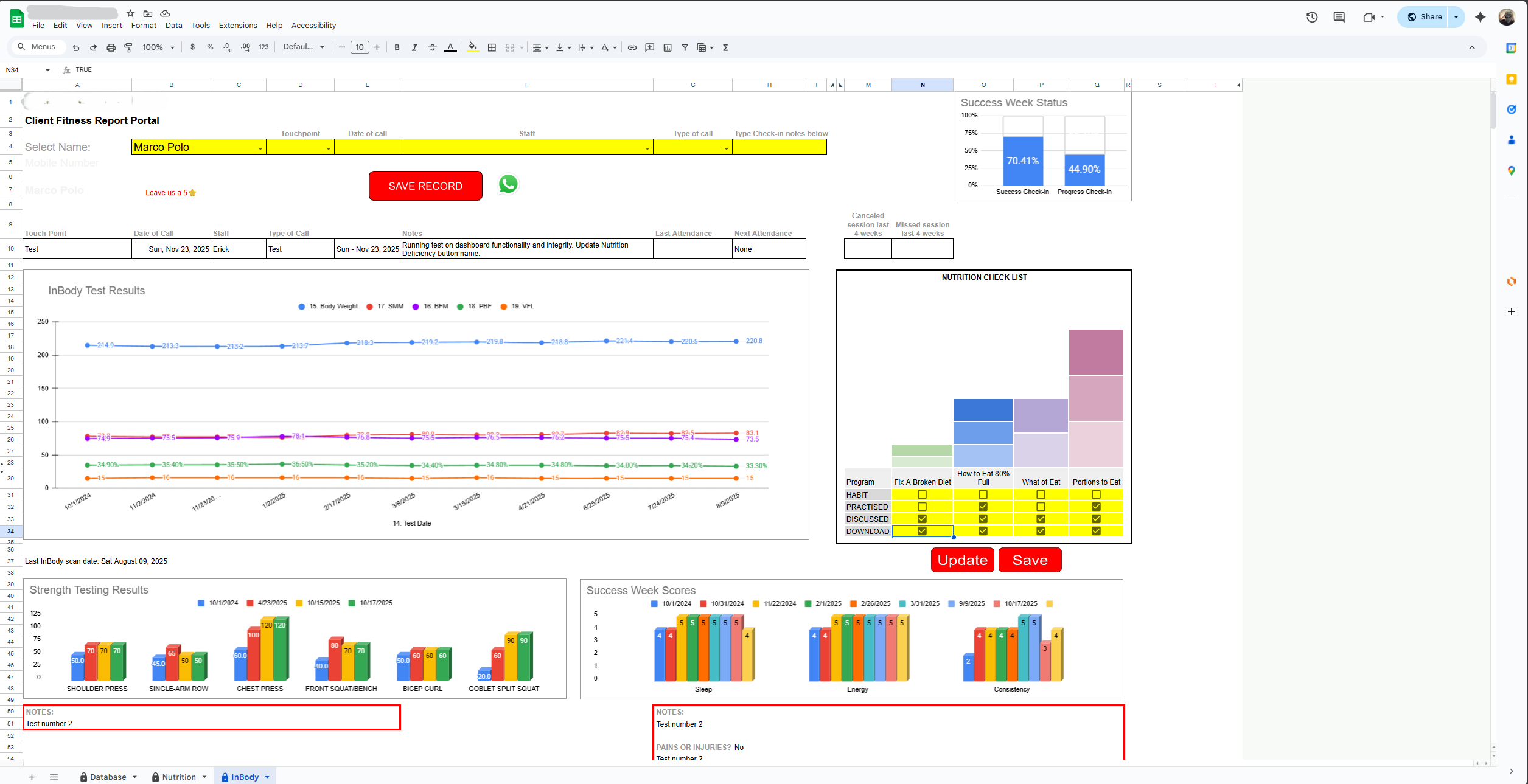Click the green WhatsApp icon

pos(508,184)
